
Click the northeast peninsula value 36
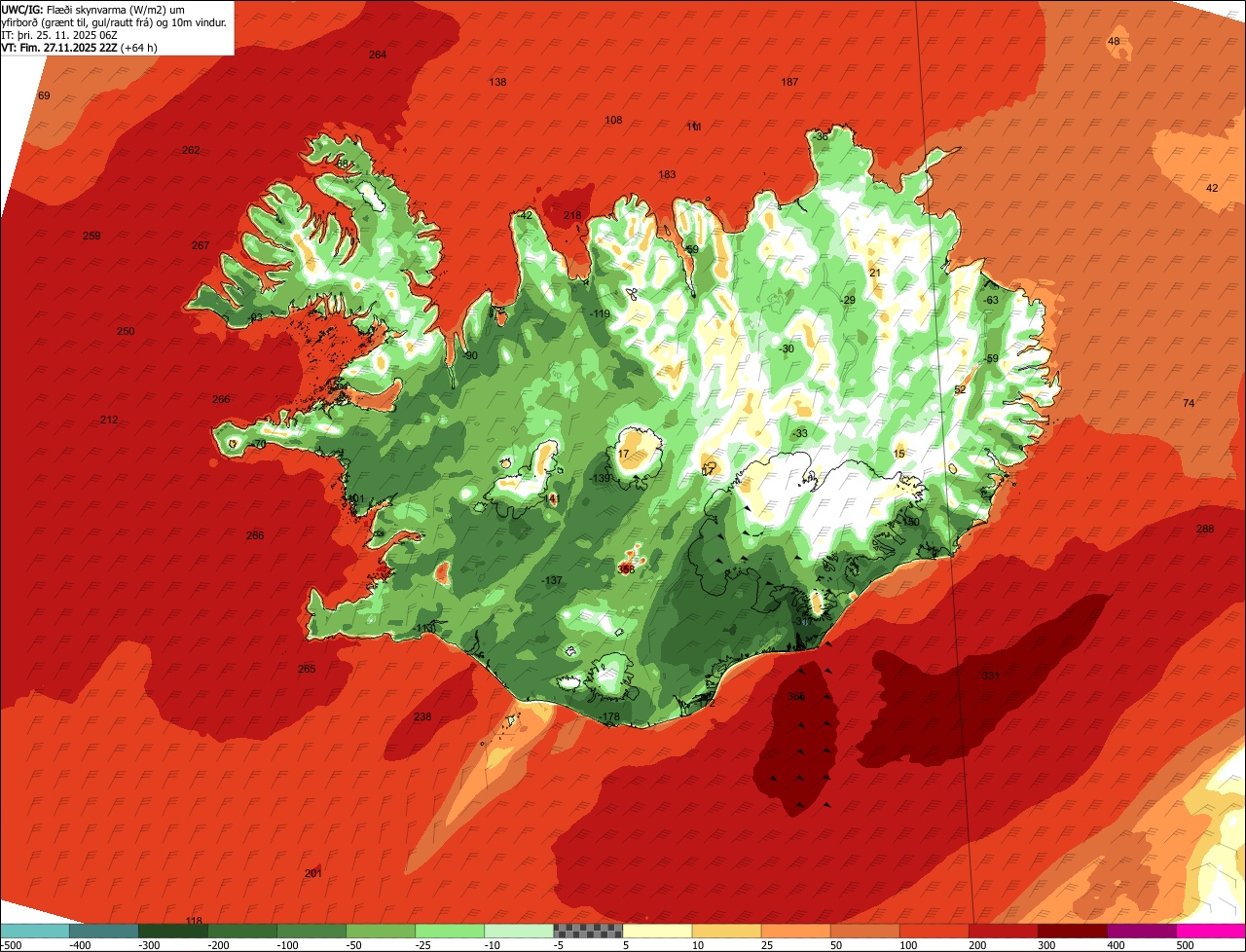822,136
